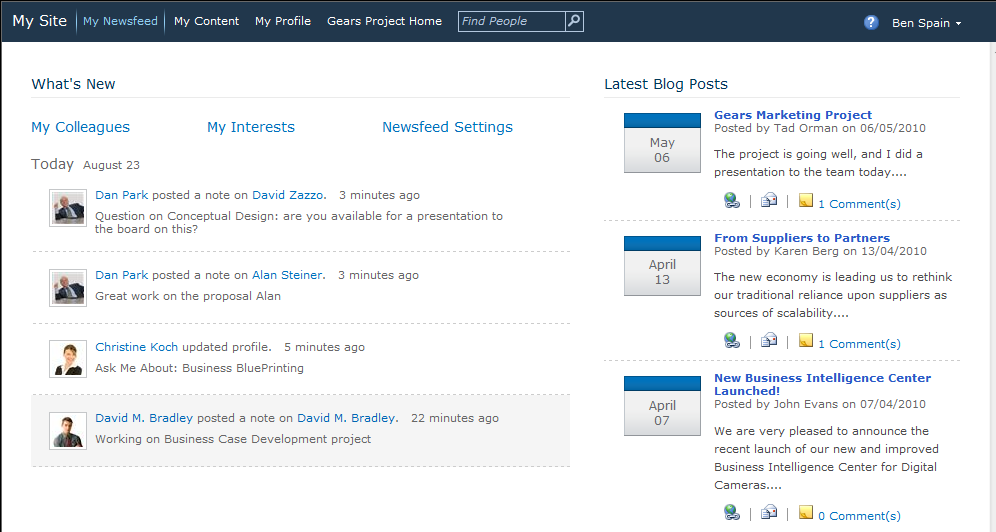Viewport: 996px width, 532px height.
Task: Click comment note icon under Gears Marketing Project
Action: 805,201
